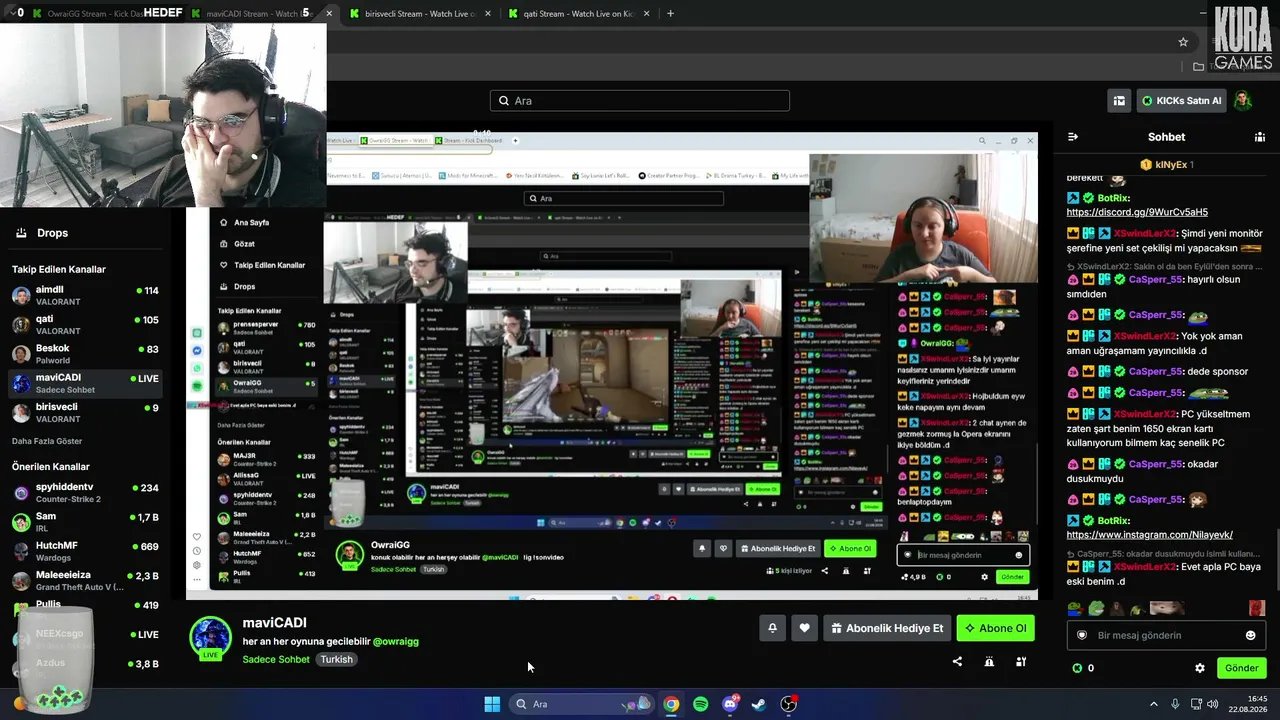Screen dimensions: 1280x720
Task: Open chat settings gear icon
Action: (1200, 668)
